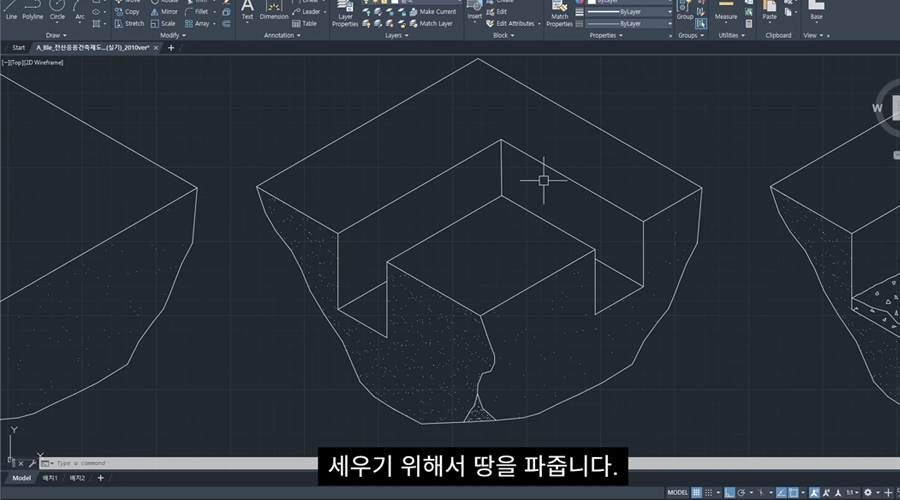Toggle drawing grid display in status bar
The width and height of the screenshot is (900, 500).
coord(696,493)
